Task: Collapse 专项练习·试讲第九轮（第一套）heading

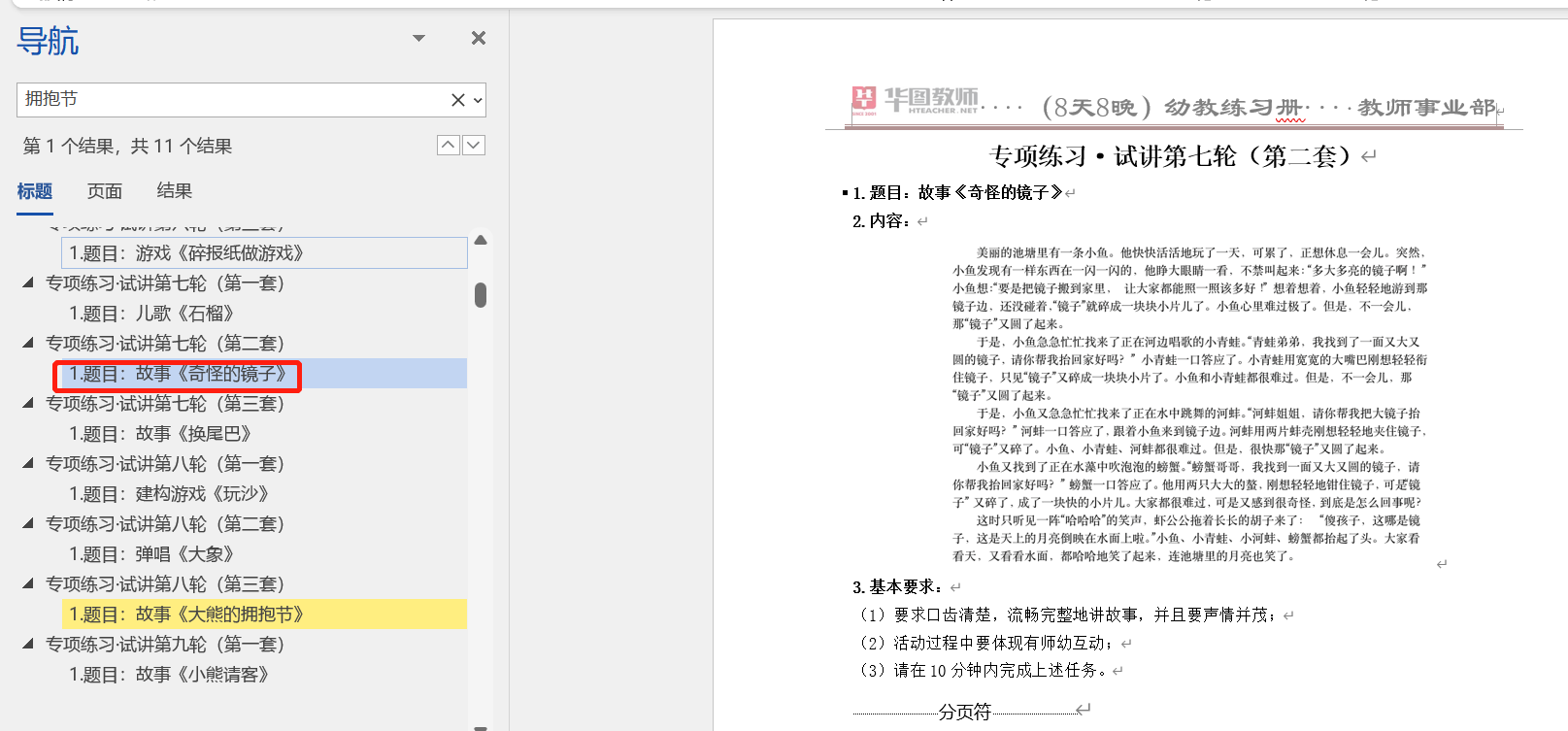Action: coord(28,644)
